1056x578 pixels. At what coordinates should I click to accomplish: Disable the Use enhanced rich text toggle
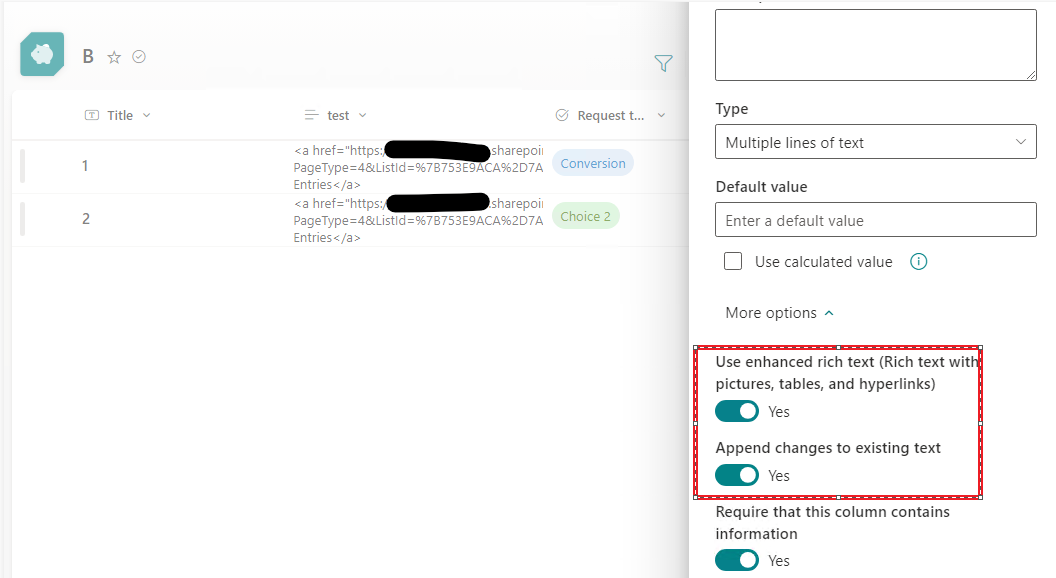pyautogui.click(x=737, y=411)
